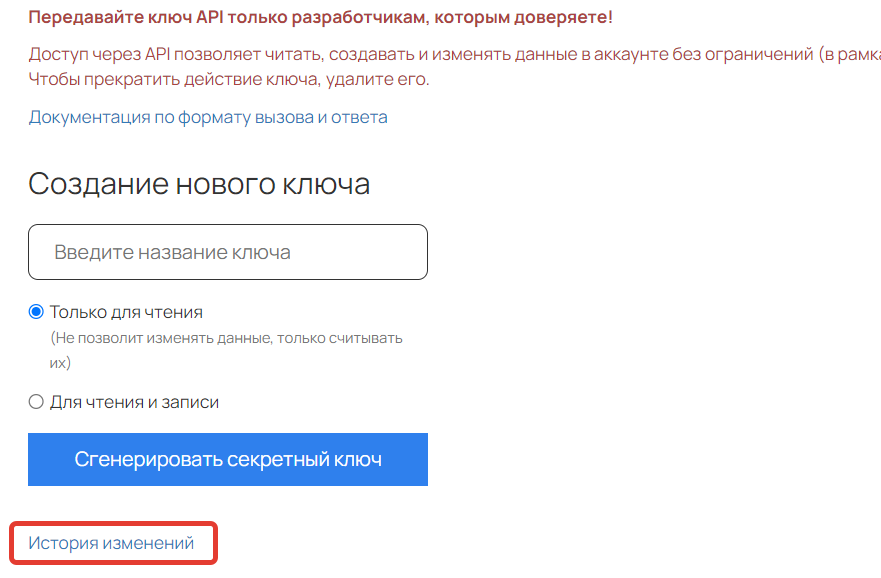Click the Сгенерировать секретный ключ button
Screen dimensions: 881x578
pyautogui.click(x=228, y=459)
